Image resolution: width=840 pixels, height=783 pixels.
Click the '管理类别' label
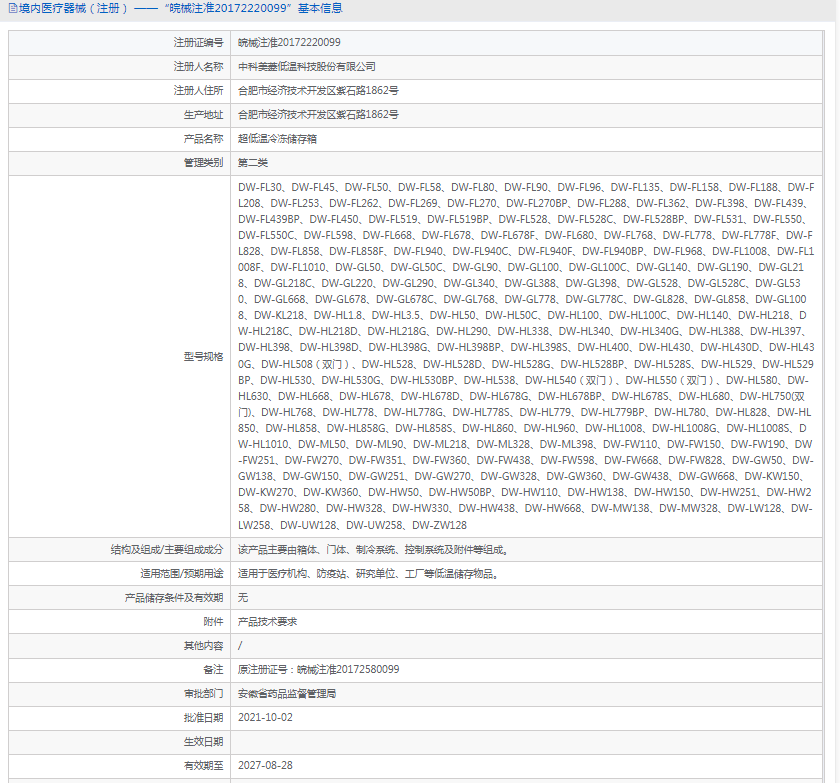[204, 162]
